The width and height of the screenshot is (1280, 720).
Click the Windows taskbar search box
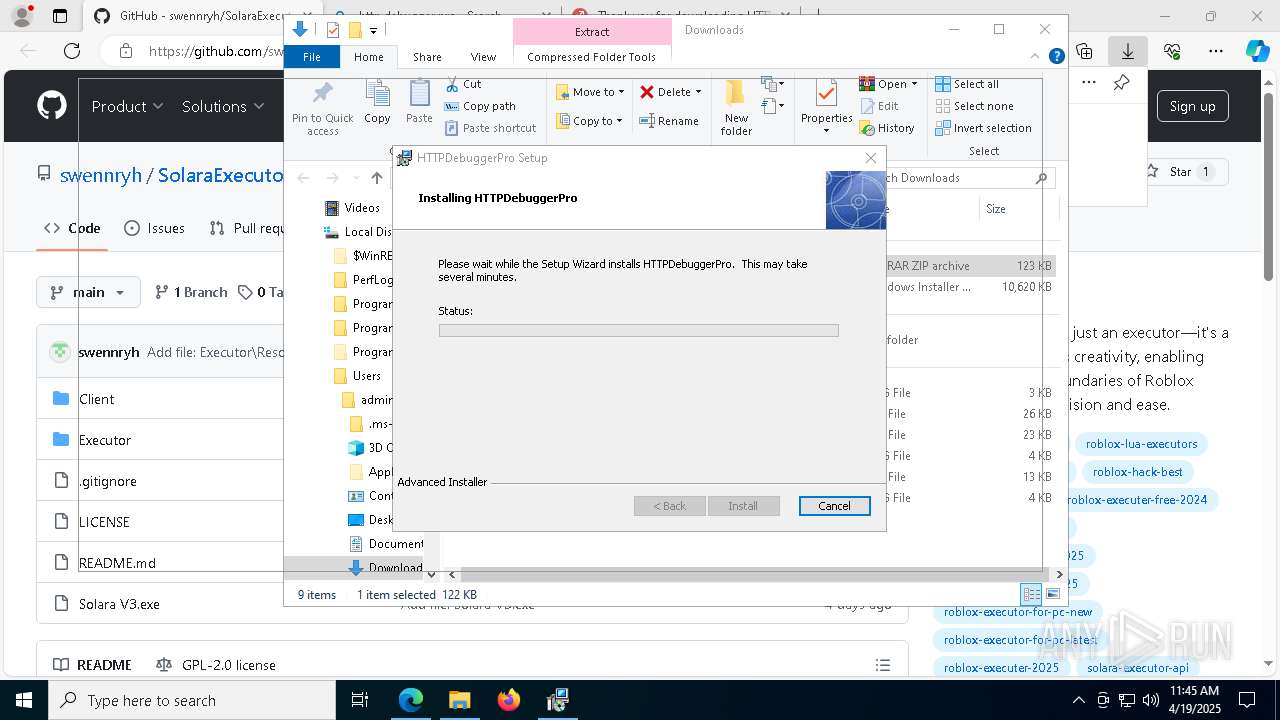pyautogui.click(x=191, y=700)
